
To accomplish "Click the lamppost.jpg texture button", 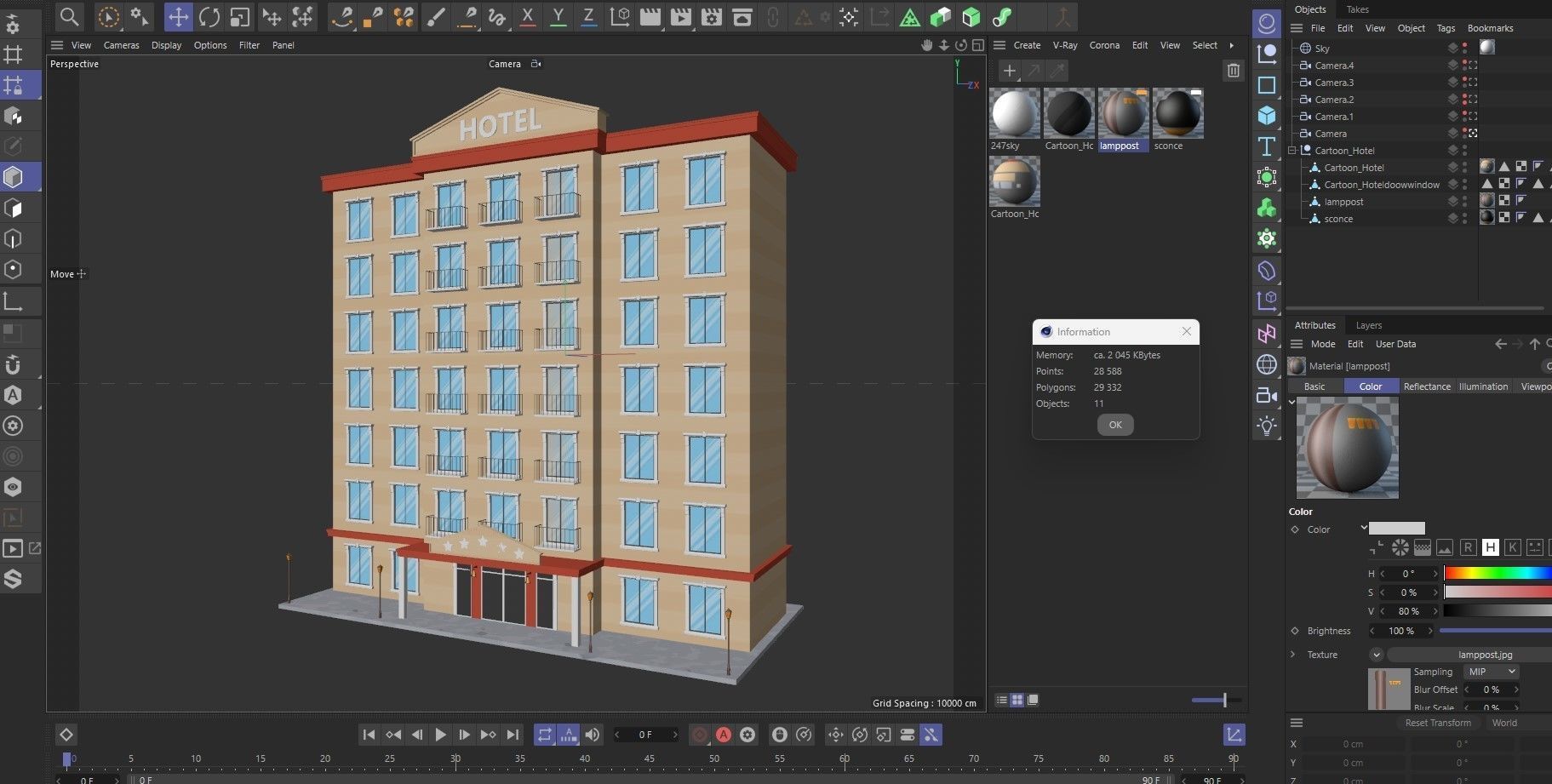I will (x=1469, y=655).
